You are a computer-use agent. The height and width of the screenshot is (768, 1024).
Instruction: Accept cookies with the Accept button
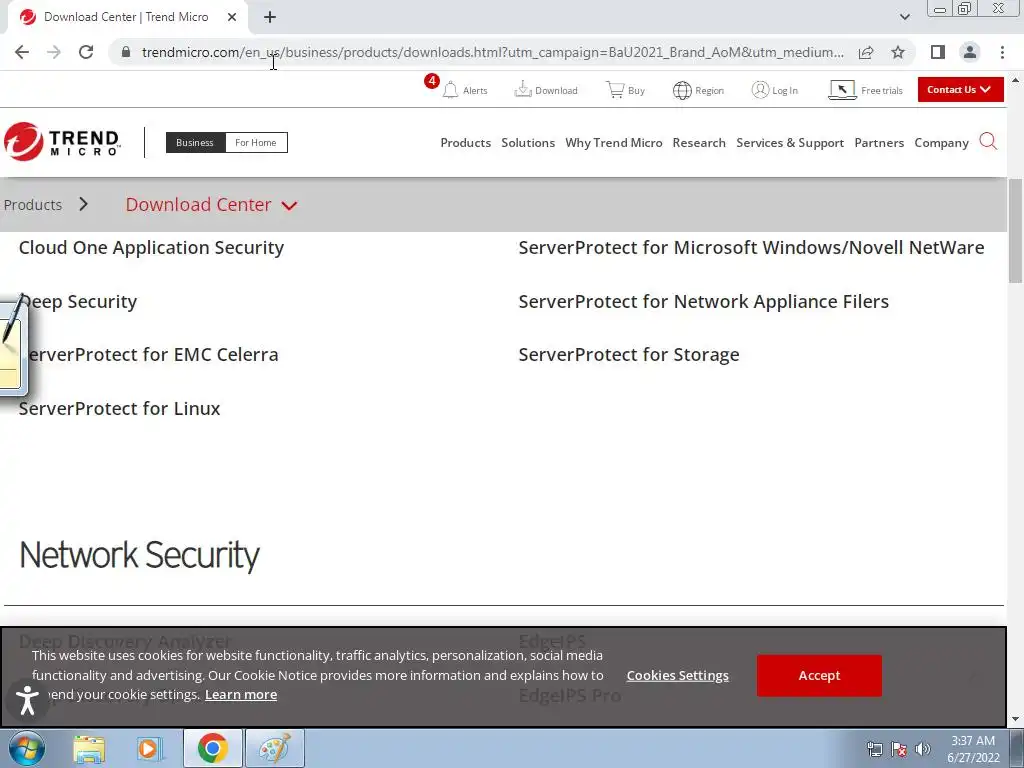pos(819,675)
